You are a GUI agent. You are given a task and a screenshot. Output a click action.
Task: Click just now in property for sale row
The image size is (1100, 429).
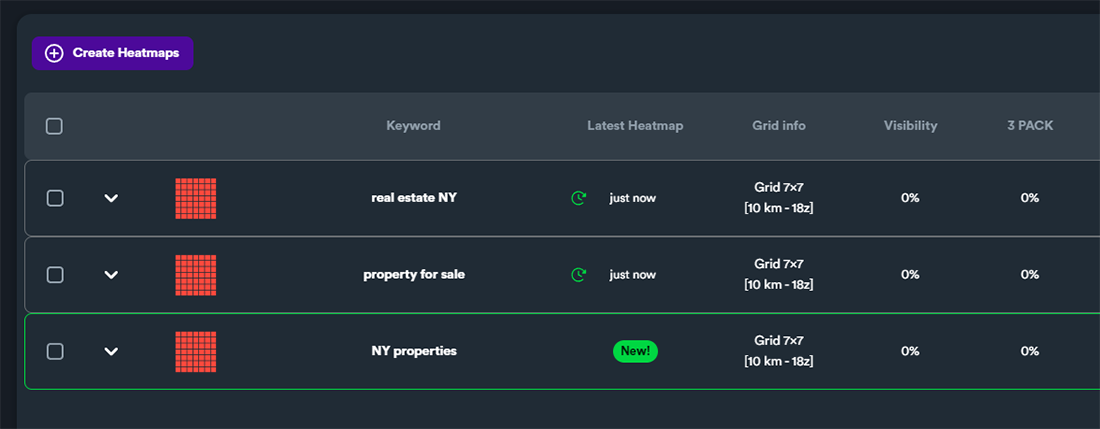[633, 275]
